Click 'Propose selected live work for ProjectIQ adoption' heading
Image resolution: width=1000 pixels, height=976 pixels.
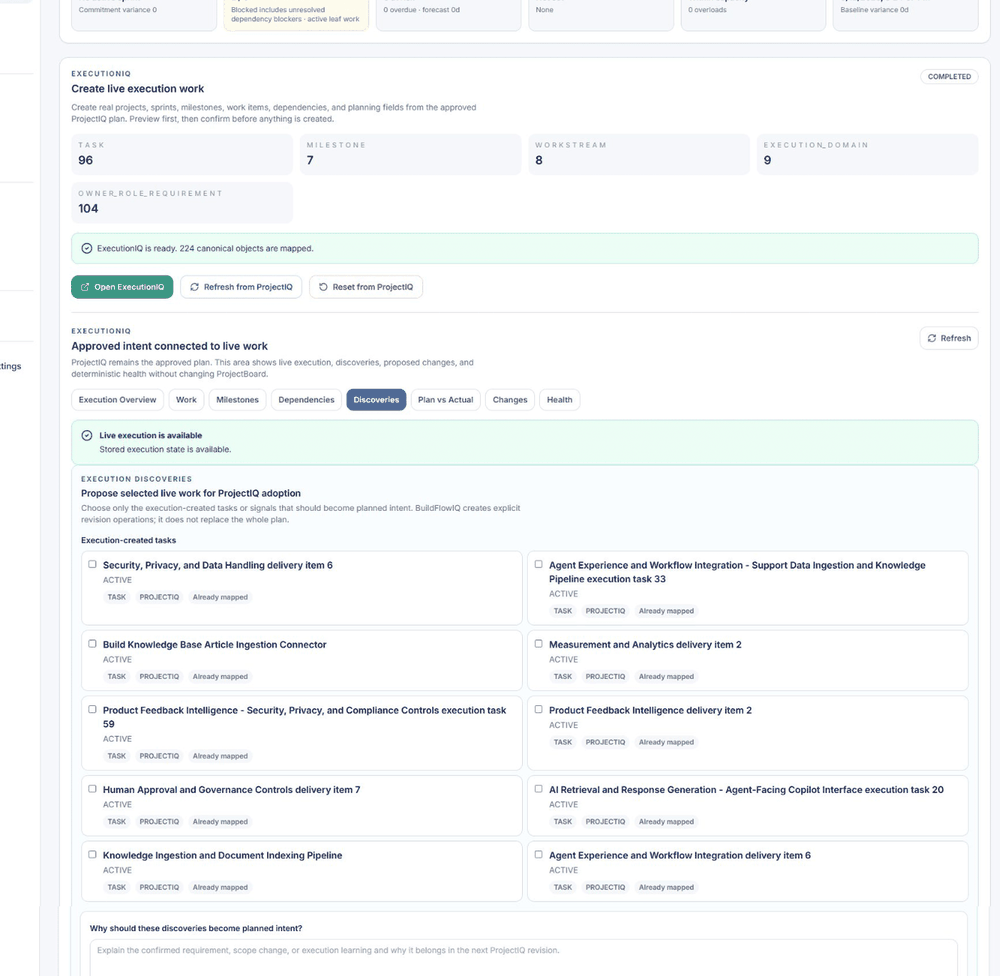[191, 493]
